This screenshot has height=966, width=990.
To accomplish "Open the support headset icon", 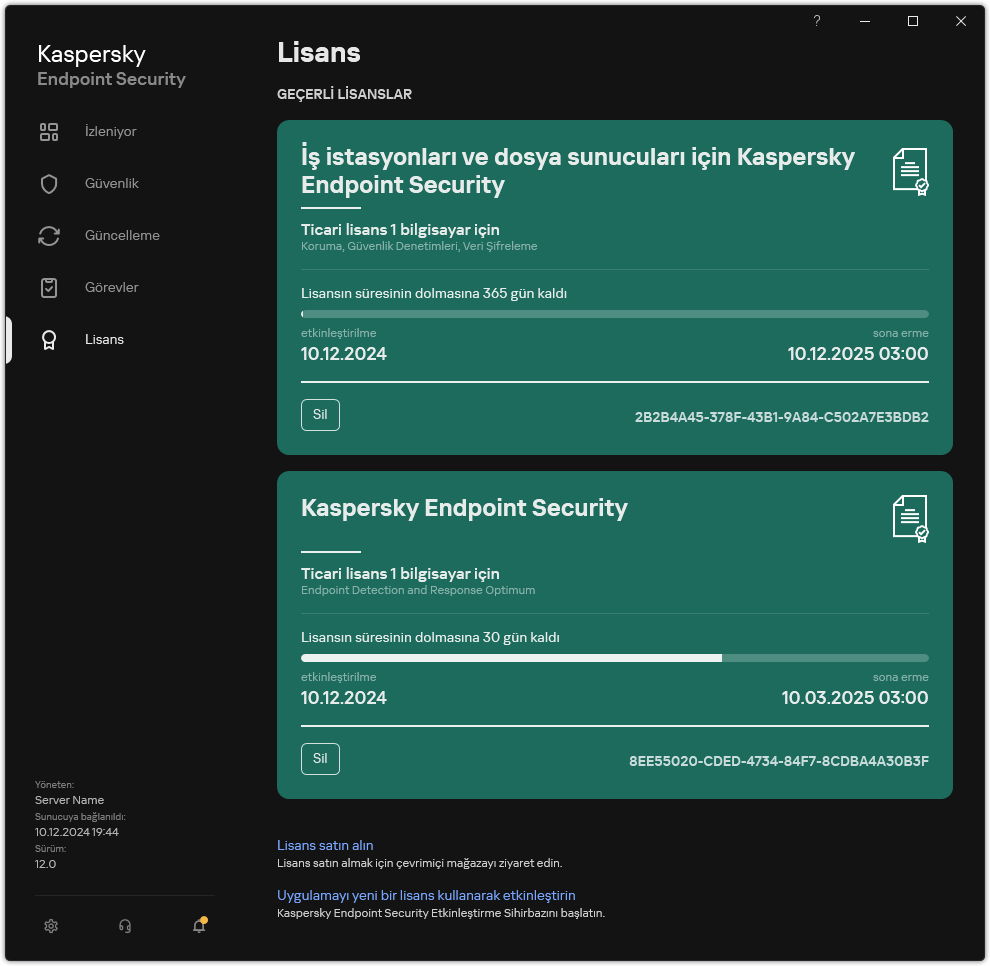I will tap(125, 926).
